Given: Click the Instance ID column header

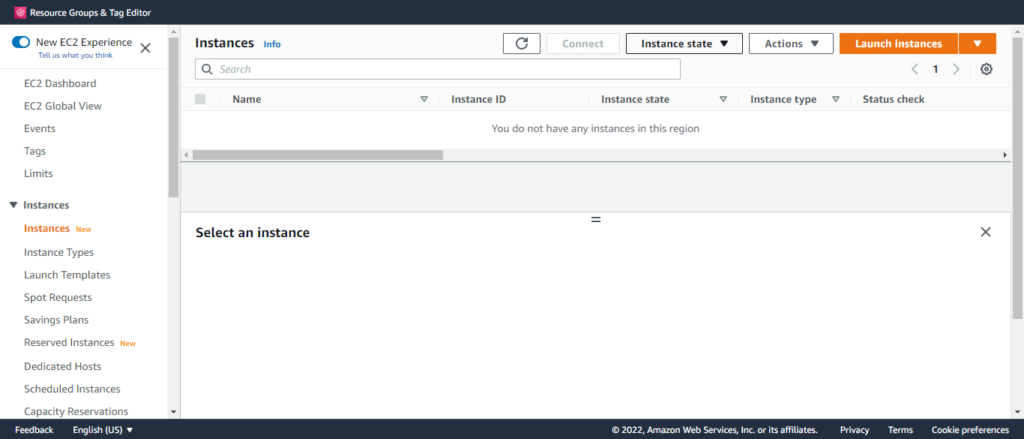Looking at the screenshot, I should pyautogui.click(x=479, y=99).
